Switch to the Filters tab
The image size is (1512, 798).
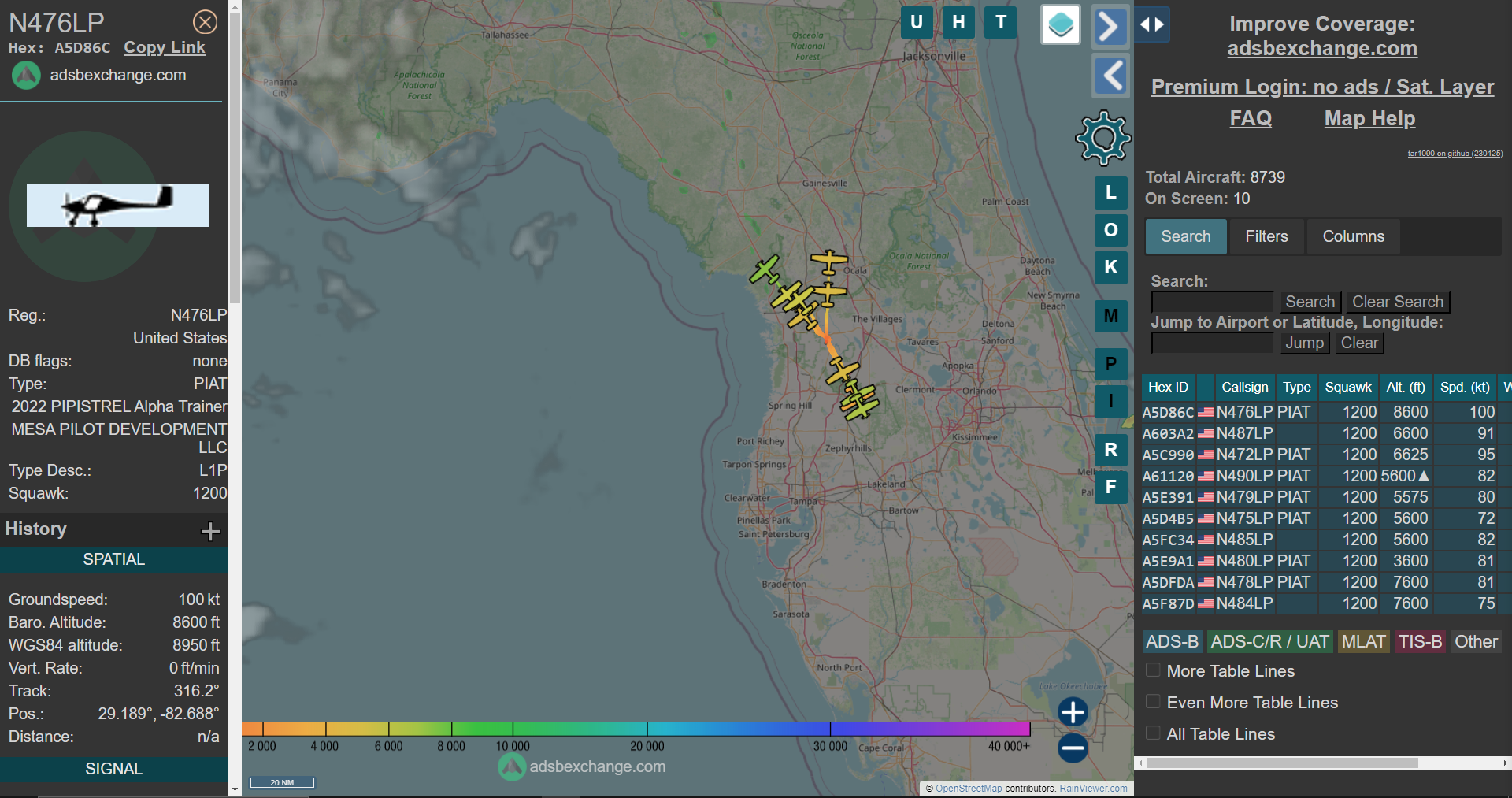click(1266, 236)
